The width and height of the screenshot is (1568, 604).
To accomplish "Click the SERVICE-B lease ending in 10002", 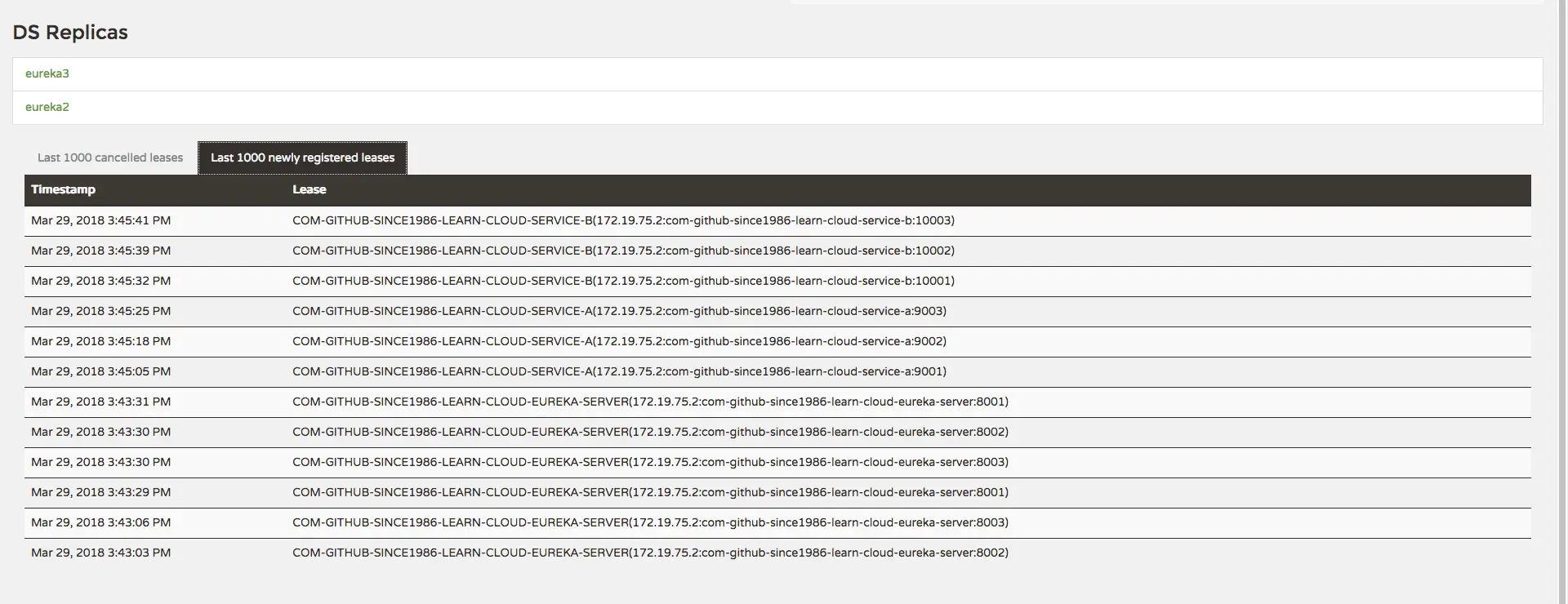I will click(x=623, y=251).
